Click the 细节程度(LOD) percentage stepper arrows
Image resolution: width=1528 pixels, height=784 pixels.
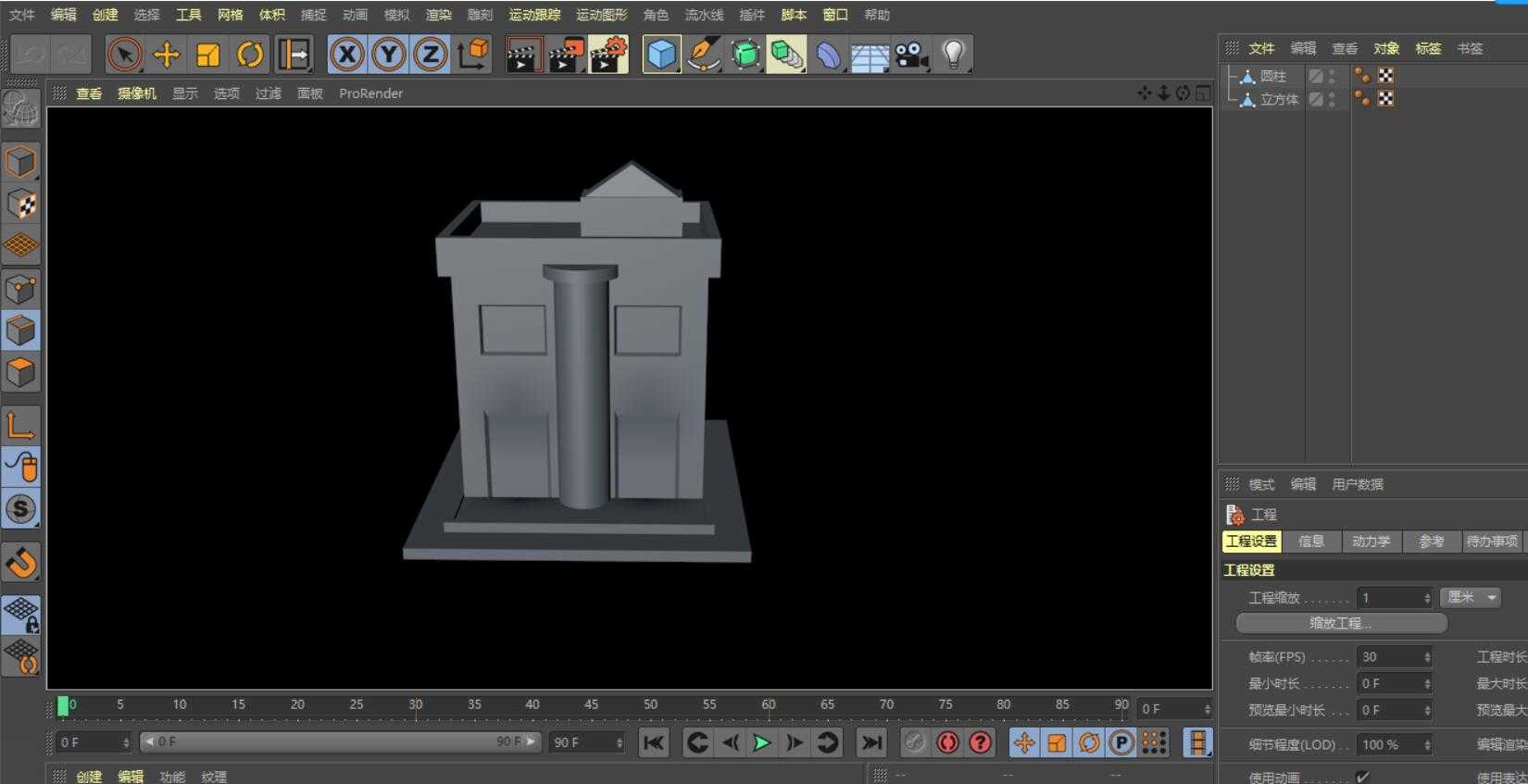coord(1427,745)
